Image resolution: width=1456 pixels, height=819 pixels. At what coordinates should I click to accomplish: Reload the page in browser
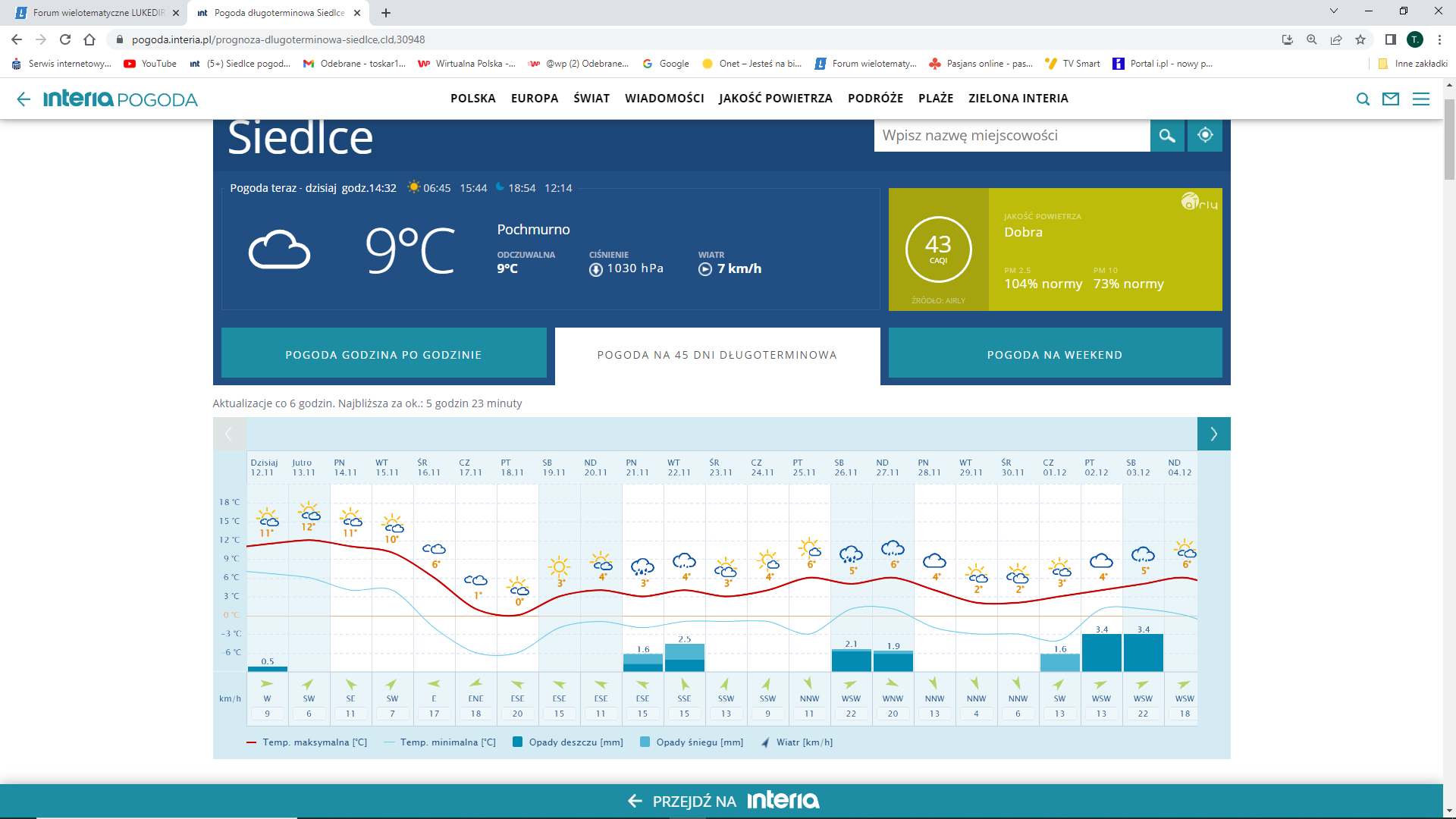(x=65, y=39)
